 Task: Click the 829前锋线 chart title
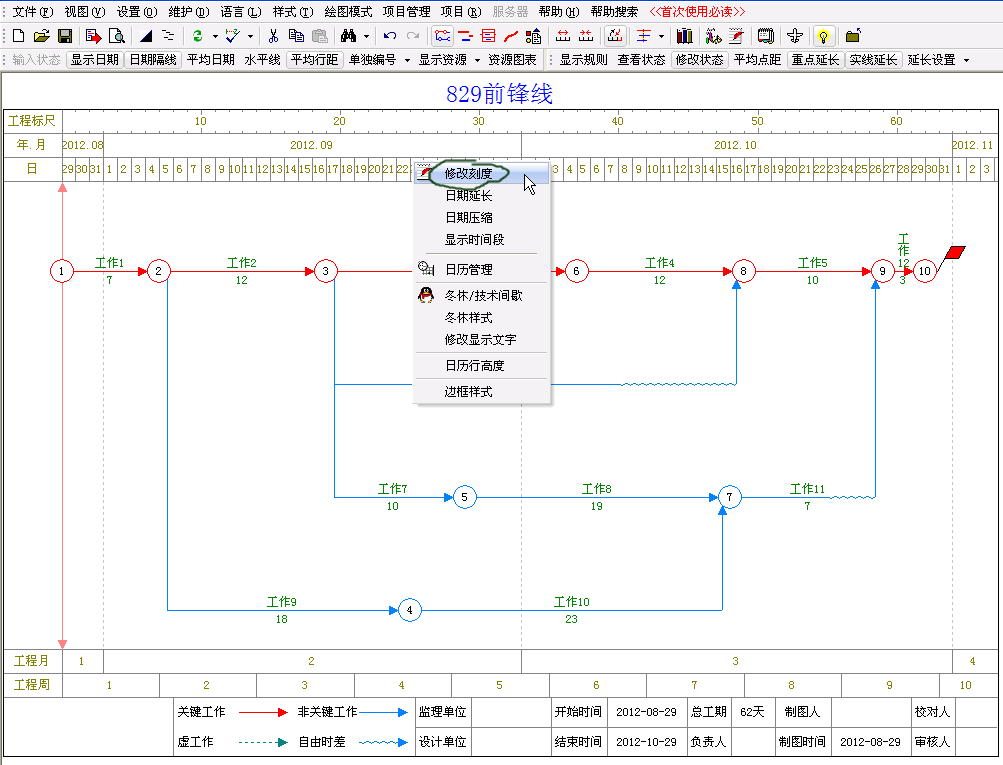[x=499, y=94]
